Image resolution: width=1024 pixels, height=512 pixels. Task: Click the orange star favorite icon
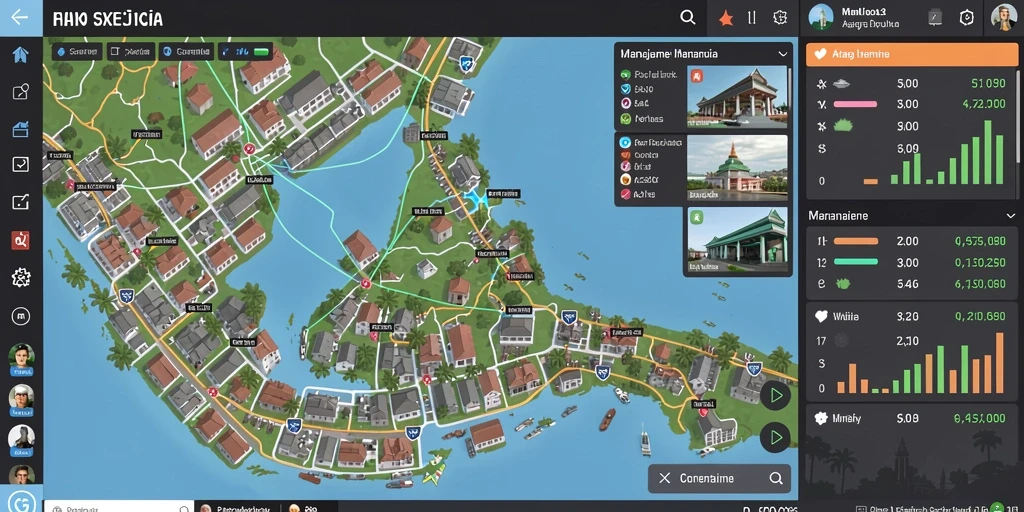(x=726, y=18)
